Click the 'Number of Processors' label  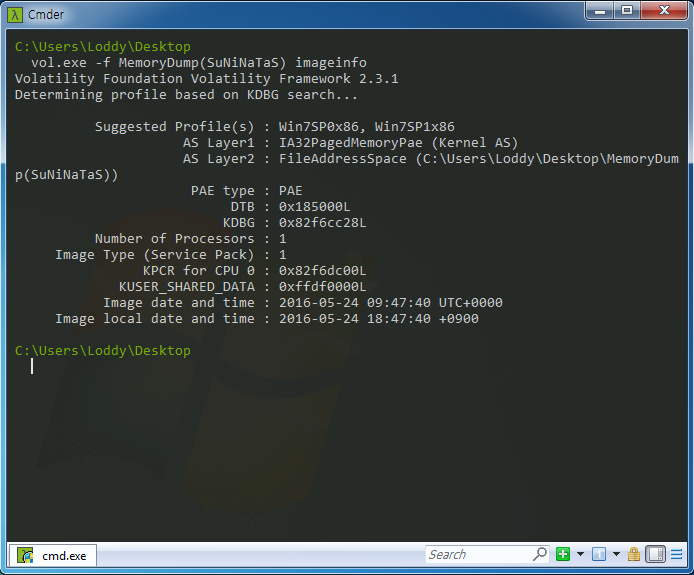(x=175, y=239)
